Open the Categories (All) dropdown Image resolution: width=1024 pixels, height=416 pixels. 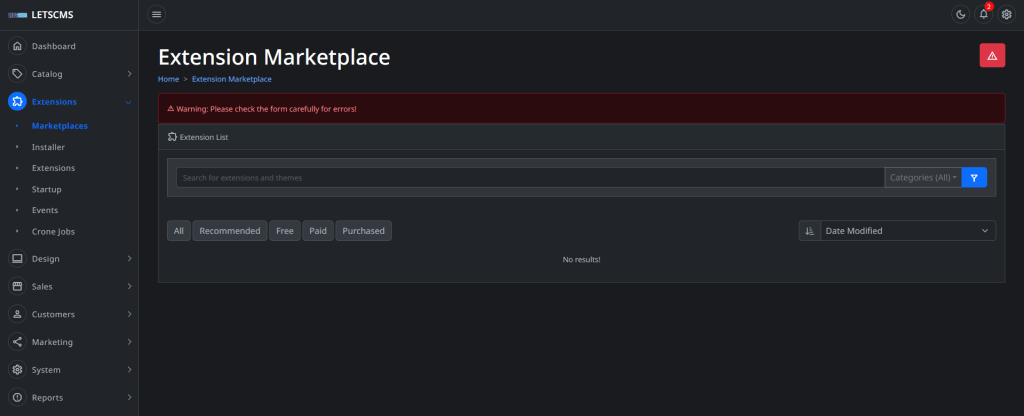pos(923,178)
